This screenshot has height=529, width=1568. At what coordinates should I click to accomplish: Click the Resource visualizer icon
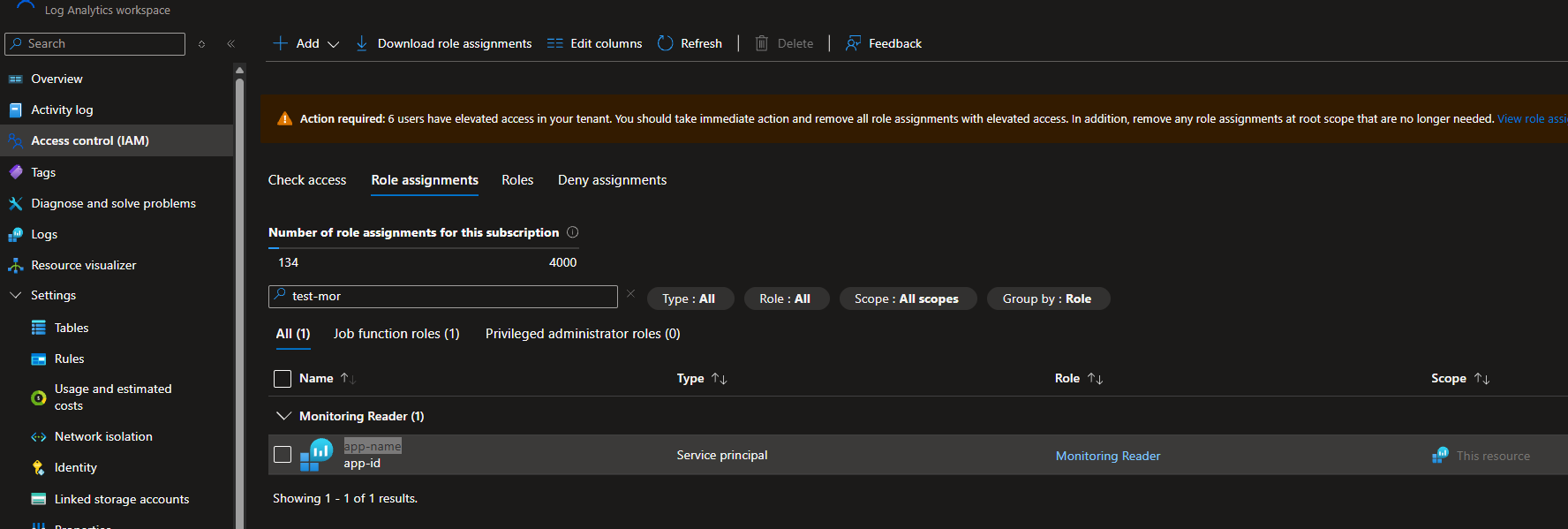coord(15,265)
